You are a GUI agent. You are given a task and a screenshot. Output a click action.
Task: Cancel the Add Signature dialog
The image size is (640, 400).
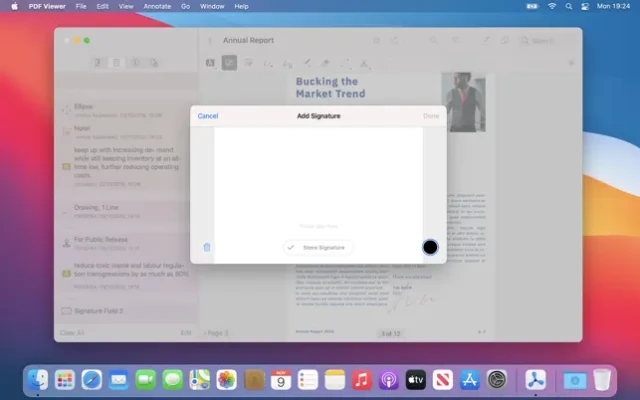click(208, 116)
